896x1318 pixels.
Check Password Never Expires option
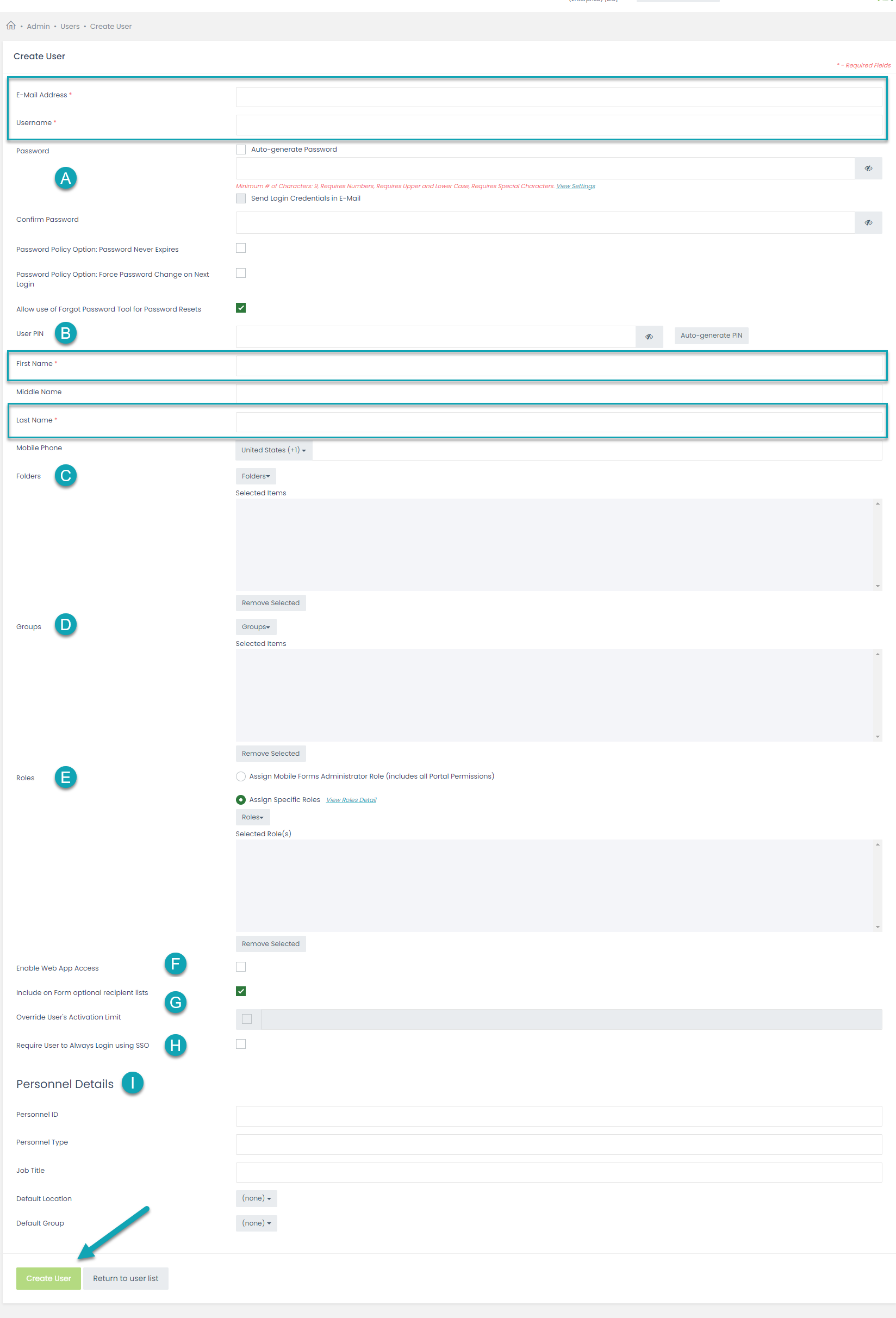[x=241, y=248]
